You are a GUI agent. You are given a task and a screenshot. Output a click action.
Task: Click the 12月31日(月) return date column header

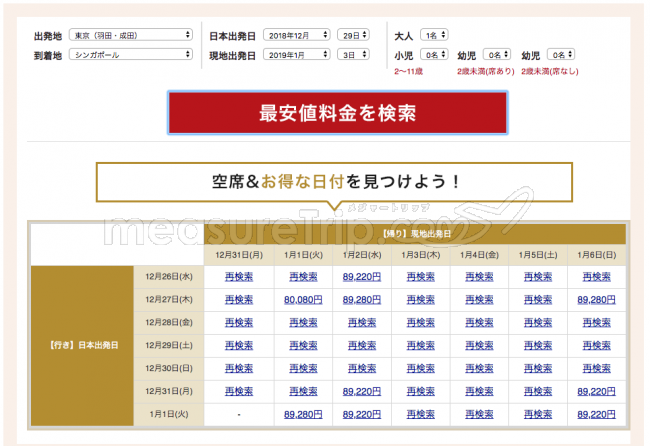pos(239,255)
